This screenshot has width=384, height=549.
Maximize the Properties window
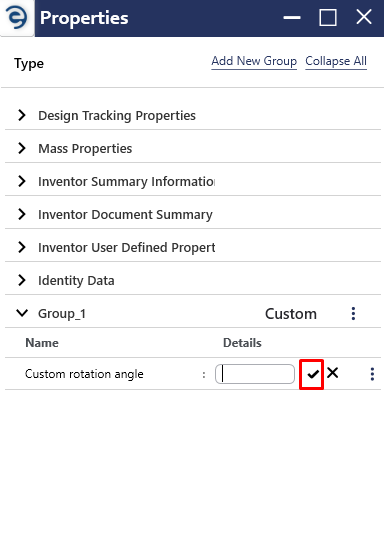coord(328,17)
